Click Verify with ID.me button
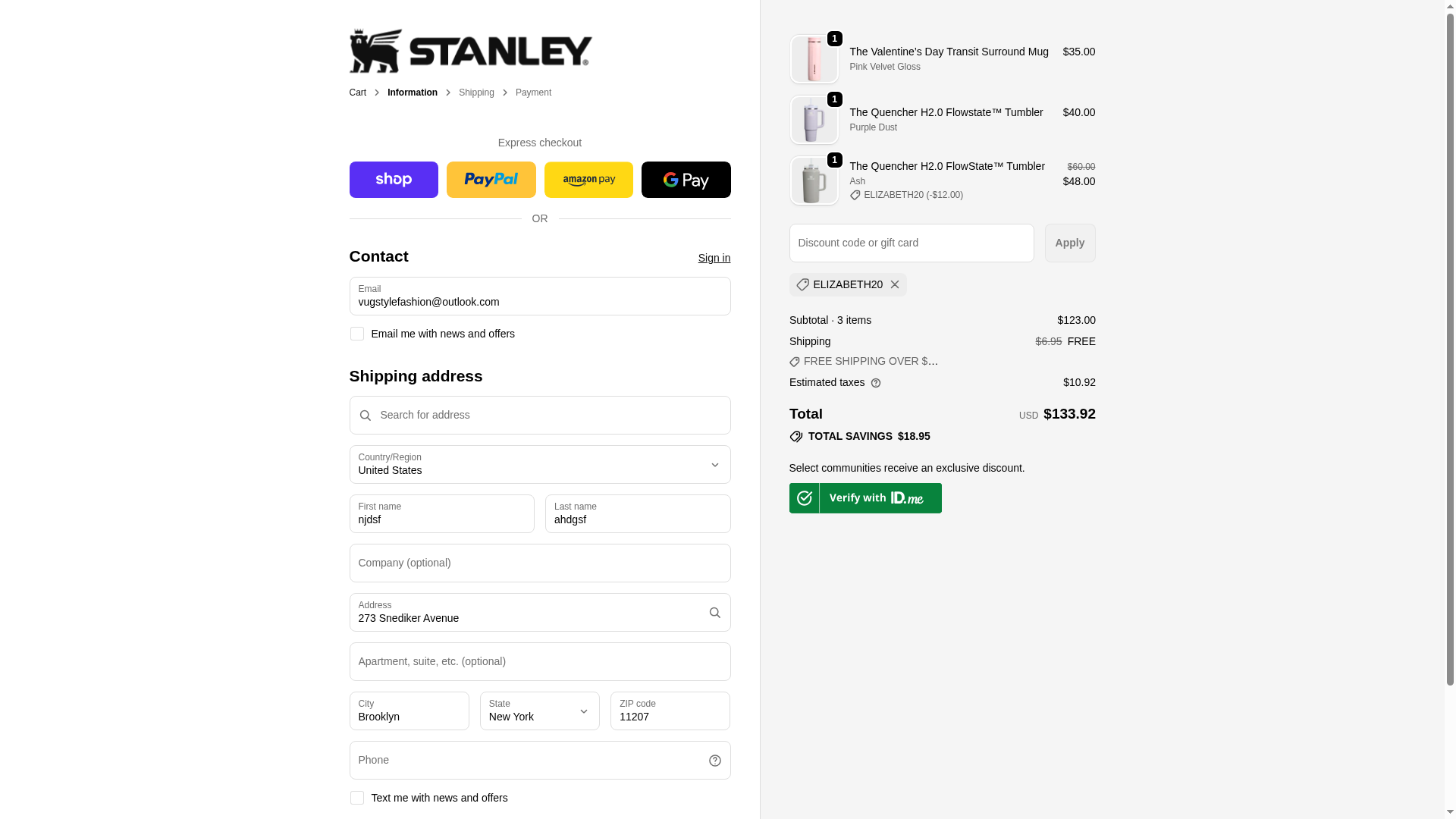The image size is (1456, 819). [x=865, y=498]
